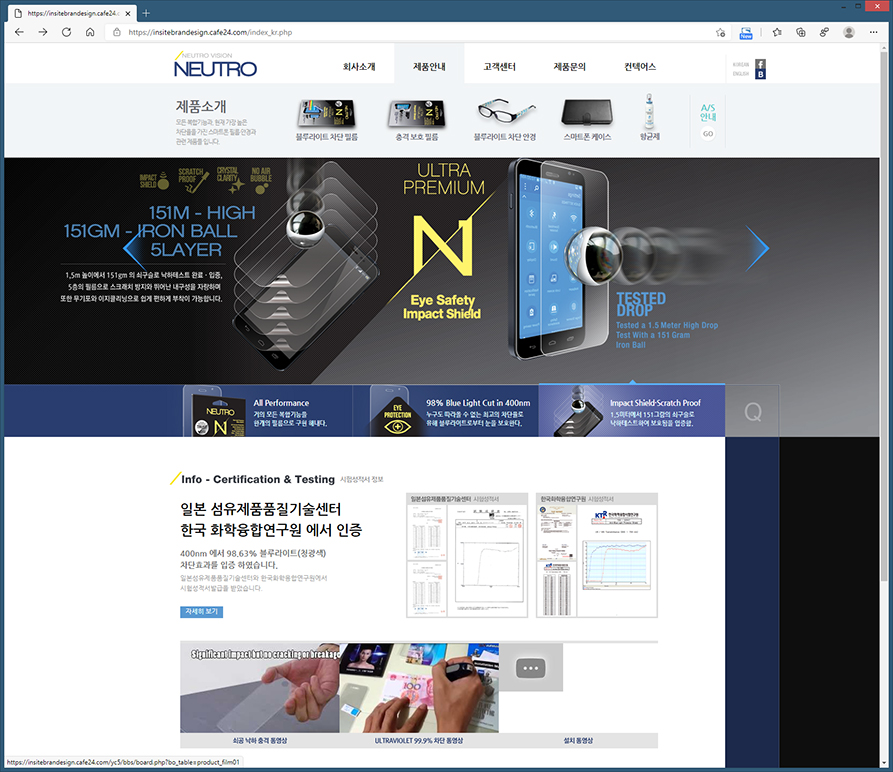Close the browser window

[x=877, y=6]
